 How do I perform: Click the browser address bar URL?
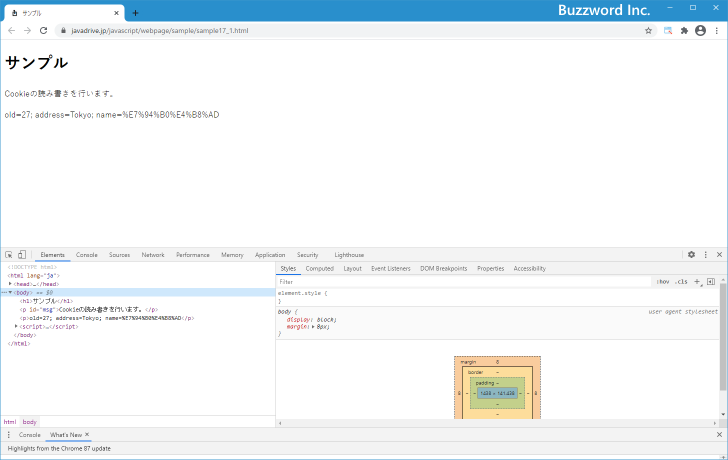160,31
